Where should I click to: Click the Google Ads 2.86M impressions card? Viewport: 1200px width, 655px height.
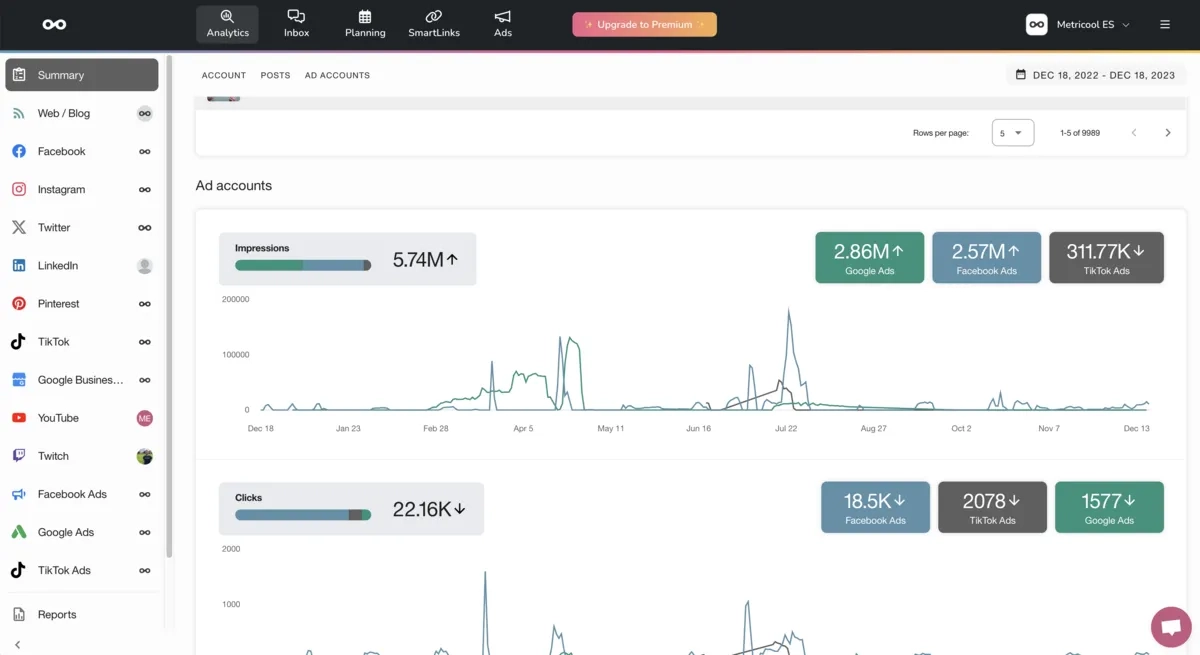click(870, 258)
